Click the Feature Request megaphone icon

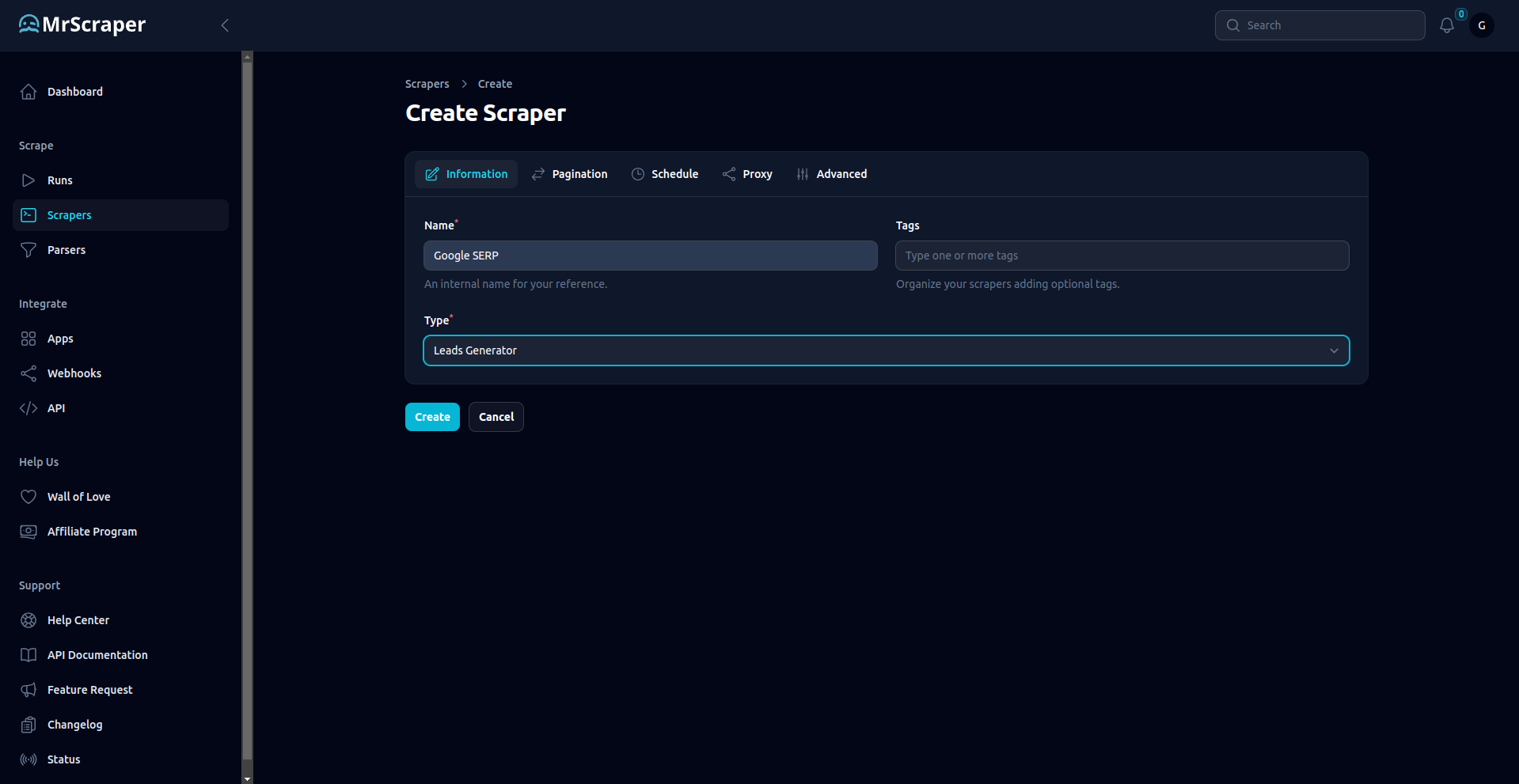pyautogui.click(x=28, y=690)
